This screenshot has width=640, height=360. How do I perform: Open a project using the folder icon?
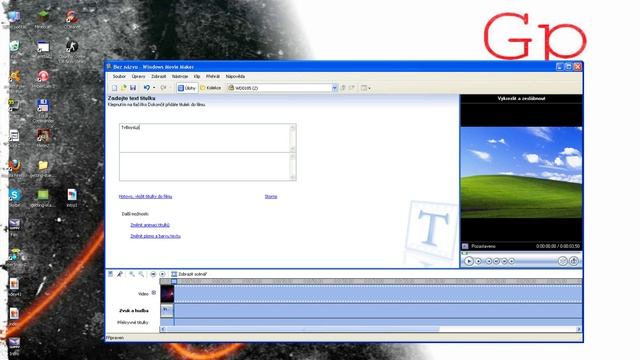[124, 88]
